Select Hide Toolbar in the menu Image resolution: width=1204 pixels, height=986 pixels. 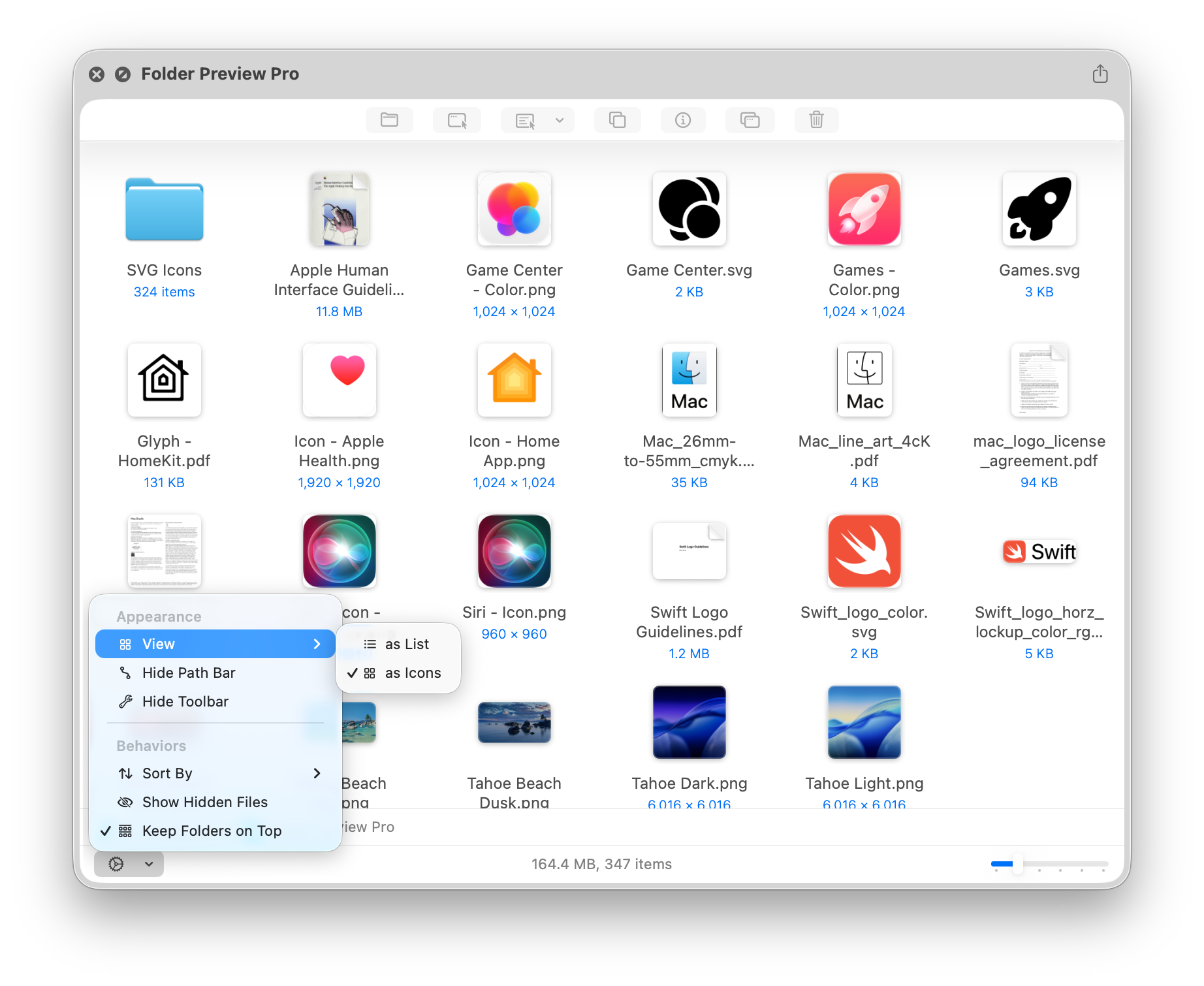[185, 701]
